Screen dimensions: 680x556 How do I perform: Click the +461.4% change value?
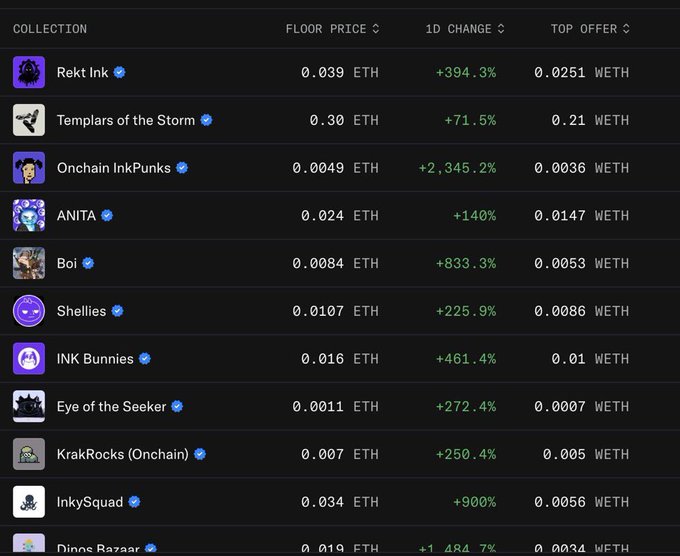pos(466,358)
